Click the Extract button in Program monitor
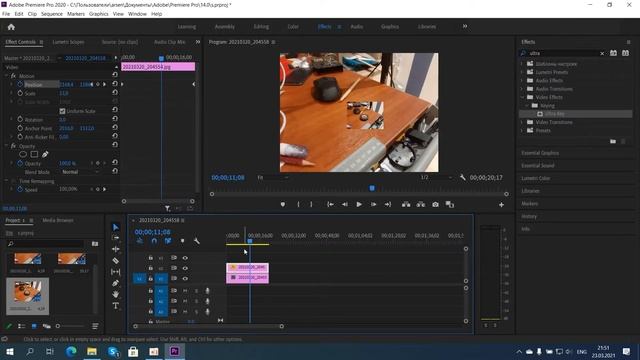This screenshot has width=640, height=360. pyautogui.click(x=420, y=204)
